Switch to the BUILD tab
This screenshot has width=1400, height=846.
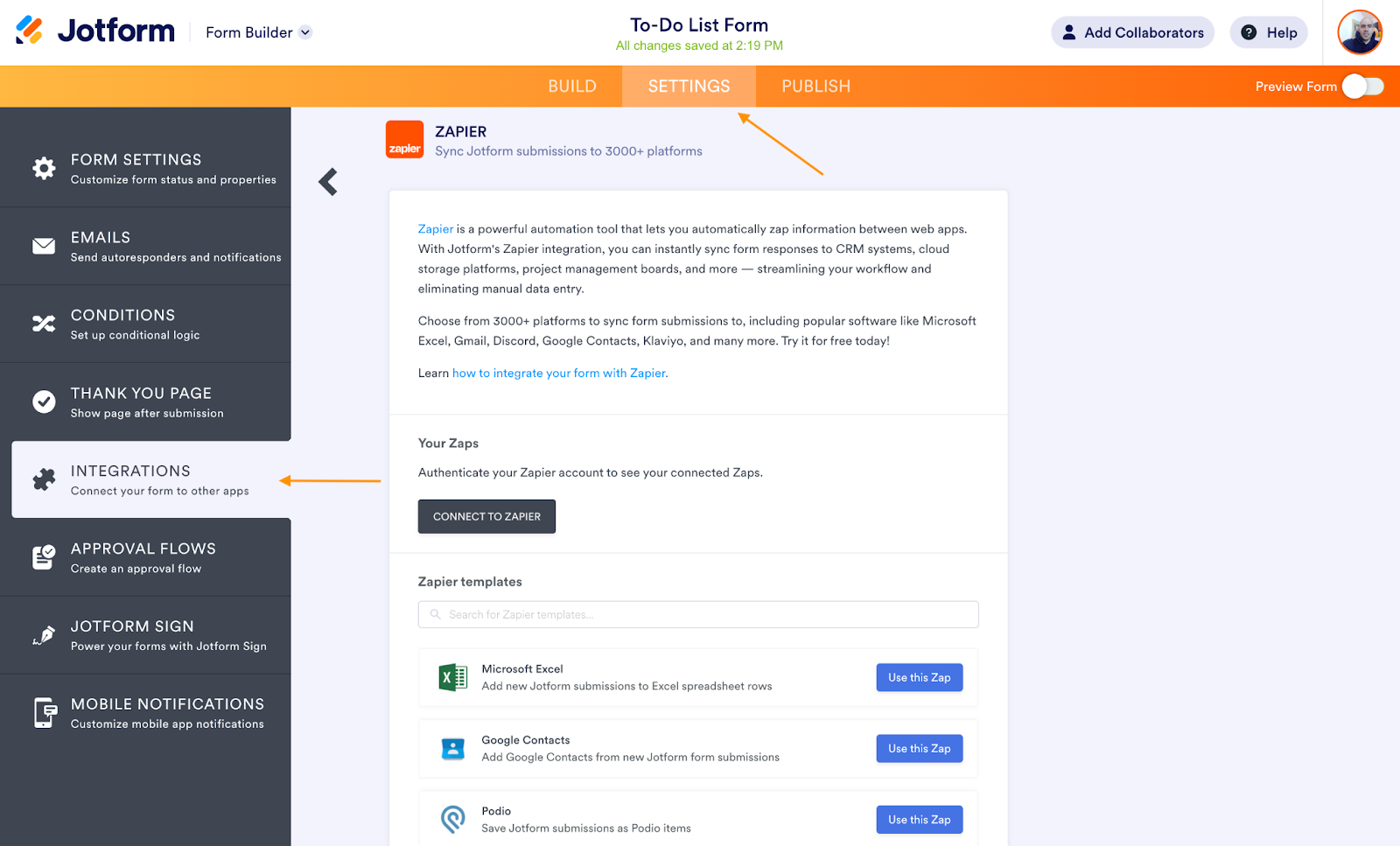coord(572,87)
